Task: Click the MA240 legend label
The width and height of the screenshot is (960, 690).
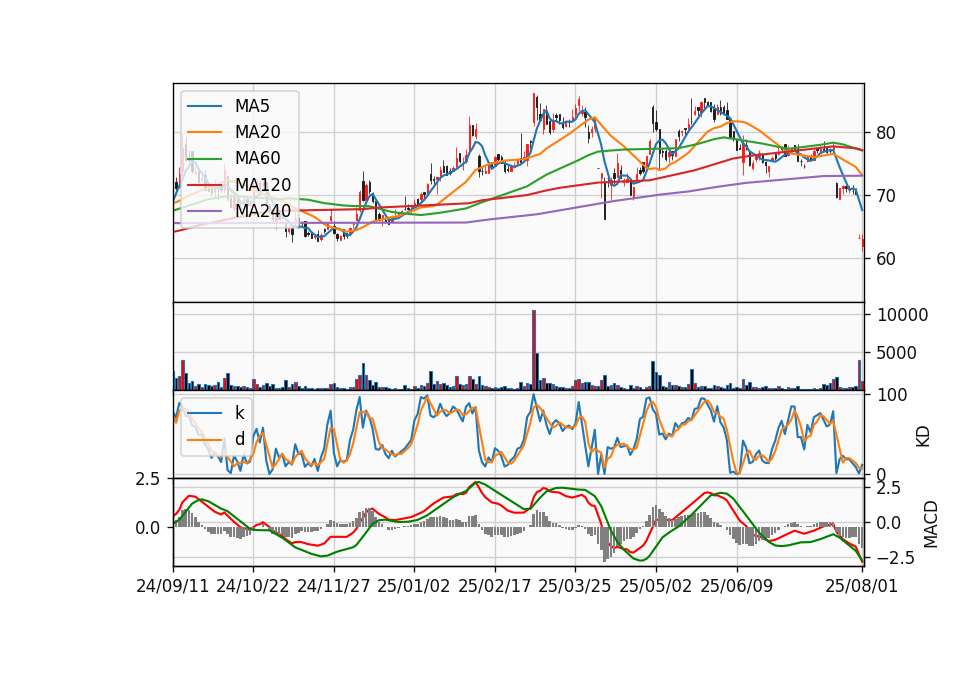Action: [x=263, y=211]
